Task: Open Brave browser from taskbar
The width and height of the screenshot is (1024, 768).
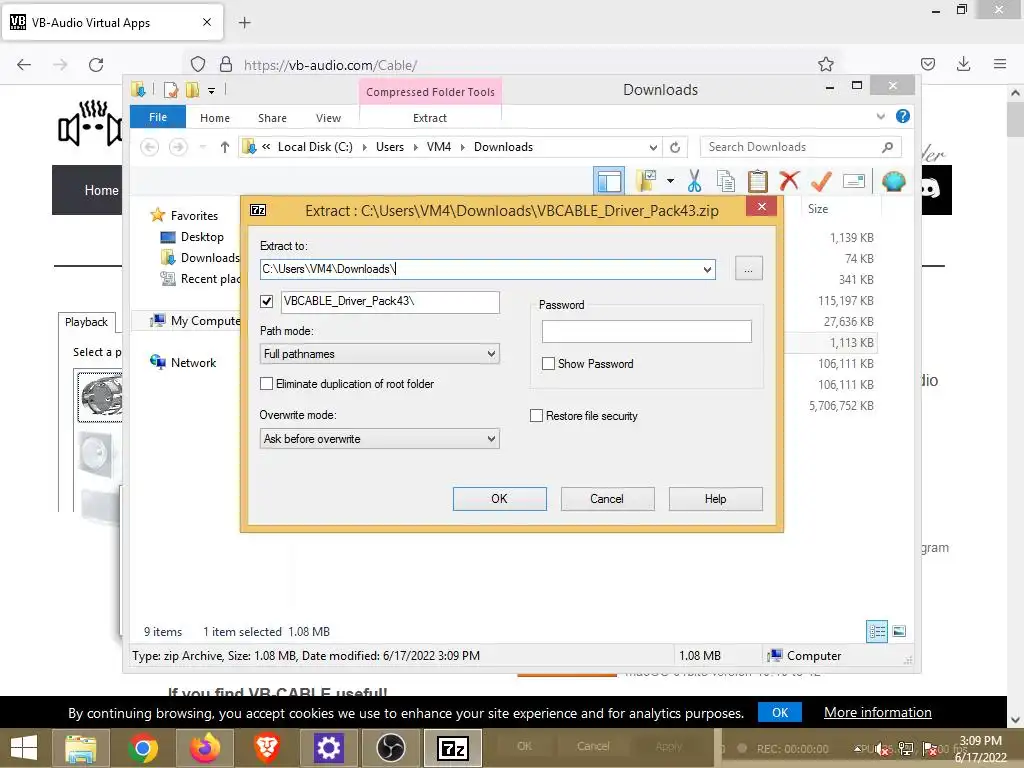Action: coord(266,748)
